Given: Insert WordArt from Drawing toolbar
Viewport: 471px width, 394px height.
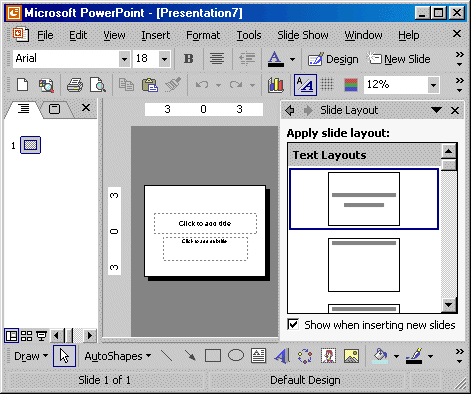Looking at the screenshot, I should (282, 356).
